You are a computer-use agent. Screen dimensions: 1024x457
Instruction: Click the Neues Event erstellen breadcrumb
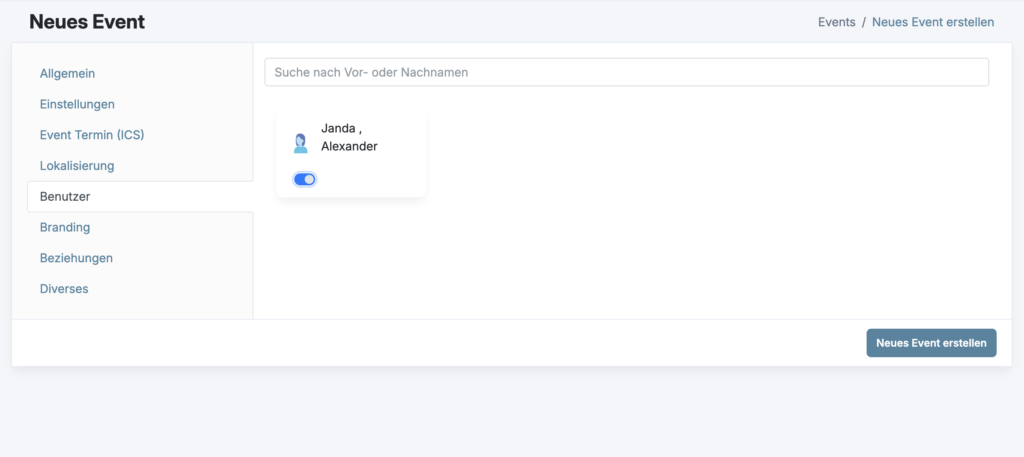[932, 22]
